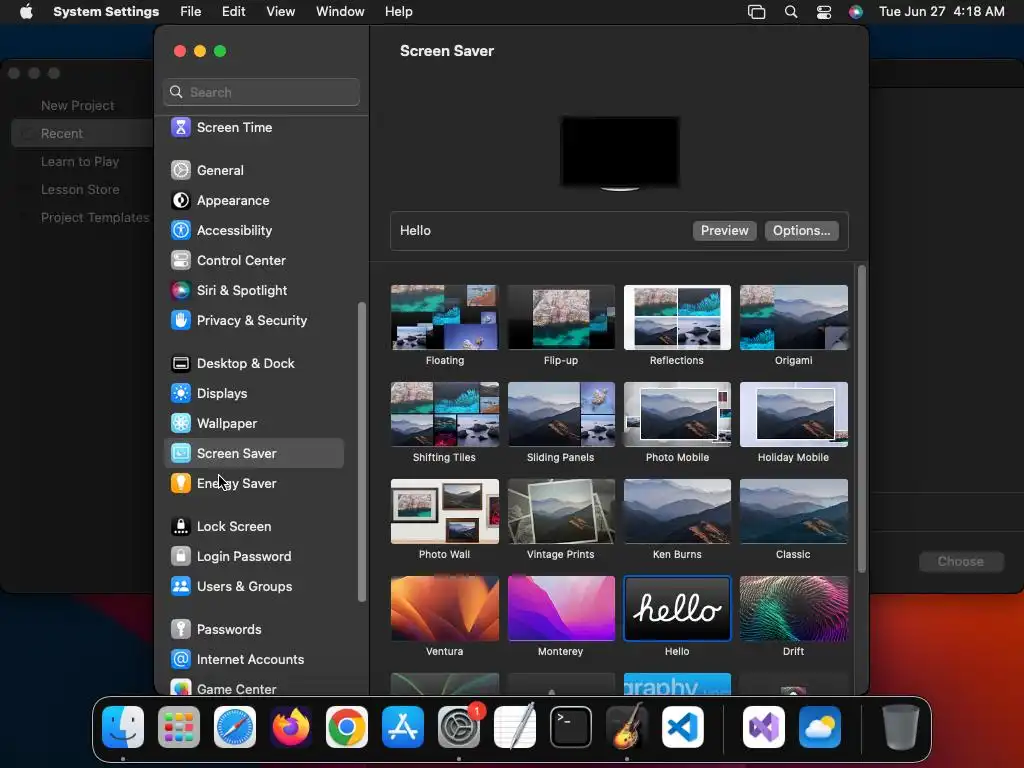Open Spotlight search in menu bar
This screenshot has width=1024, height=768.
pyautogui.click(x=791, y=12)
